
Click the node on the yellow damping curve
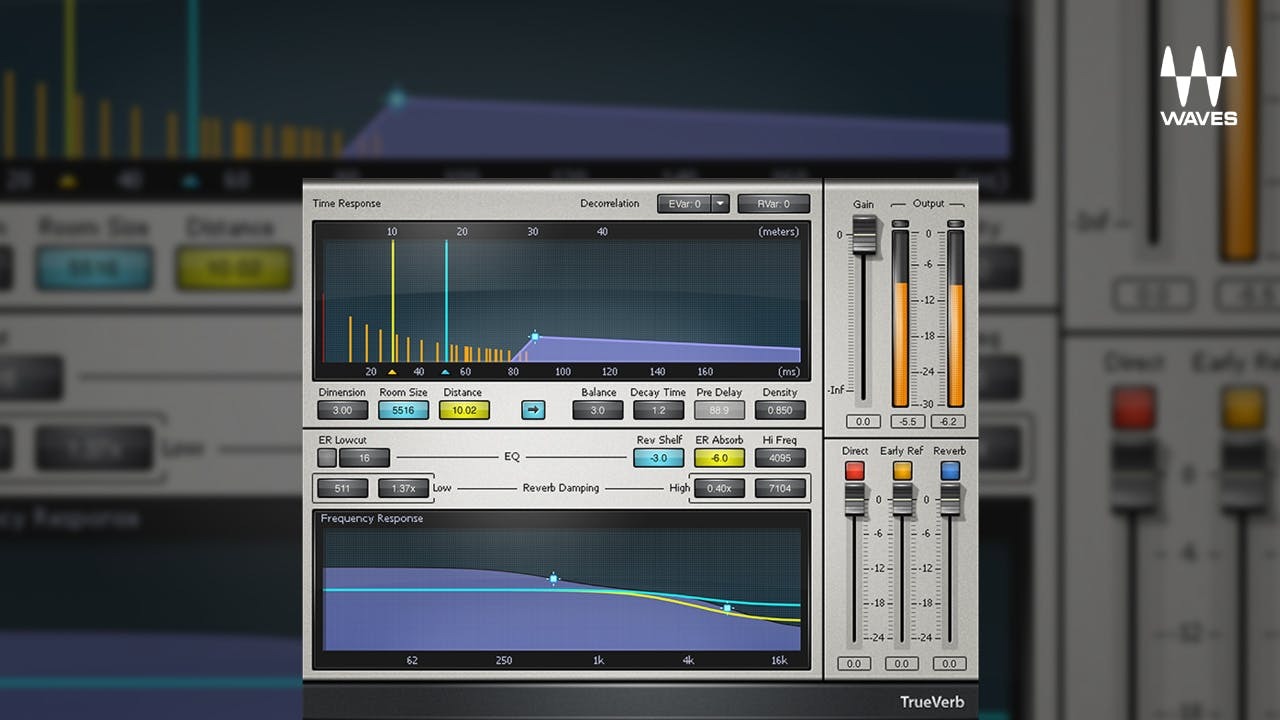tap(727, 608)
